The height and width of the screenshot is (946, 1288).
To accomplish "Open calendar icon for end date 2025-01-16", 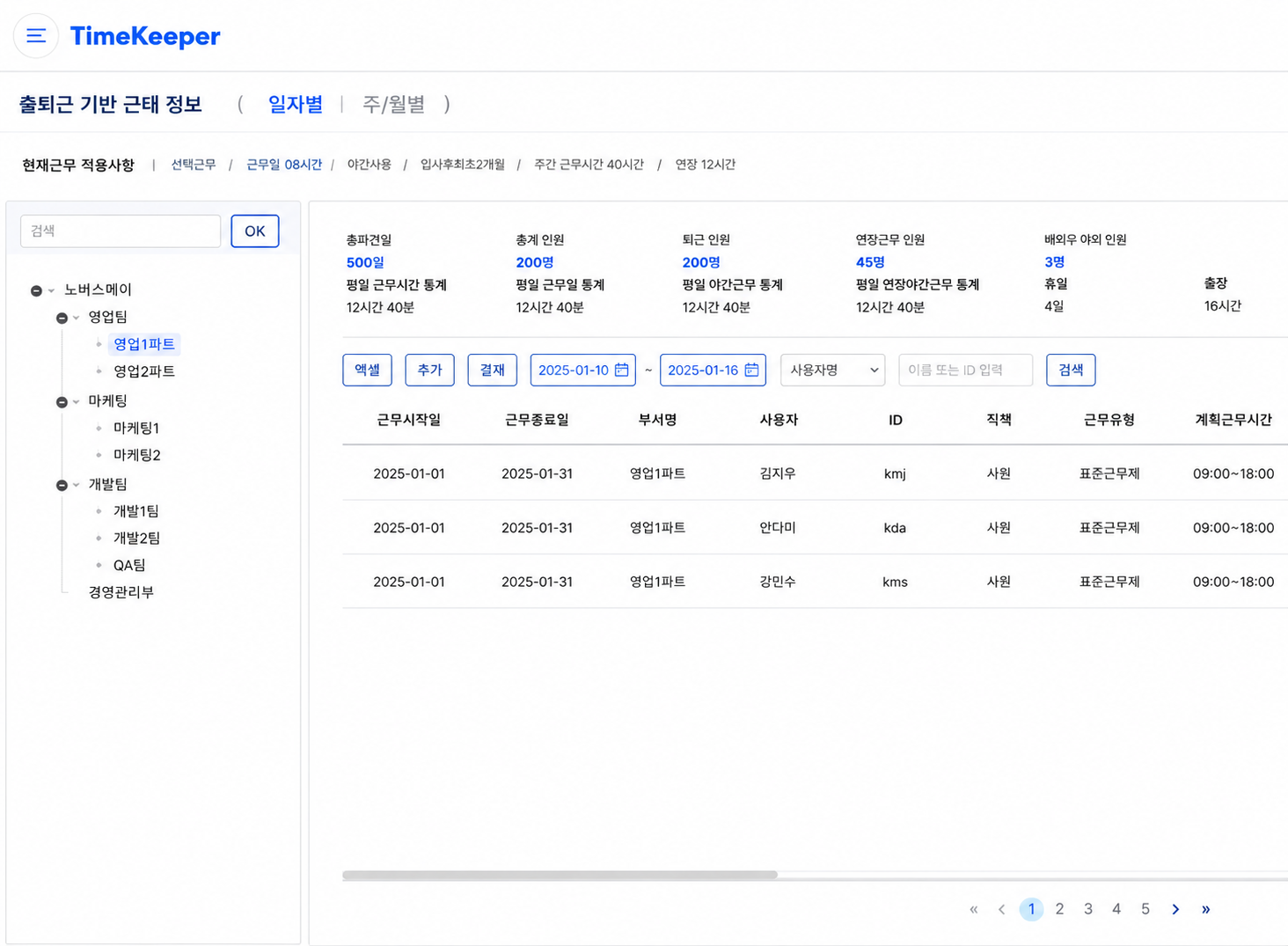I will (751, 370).
